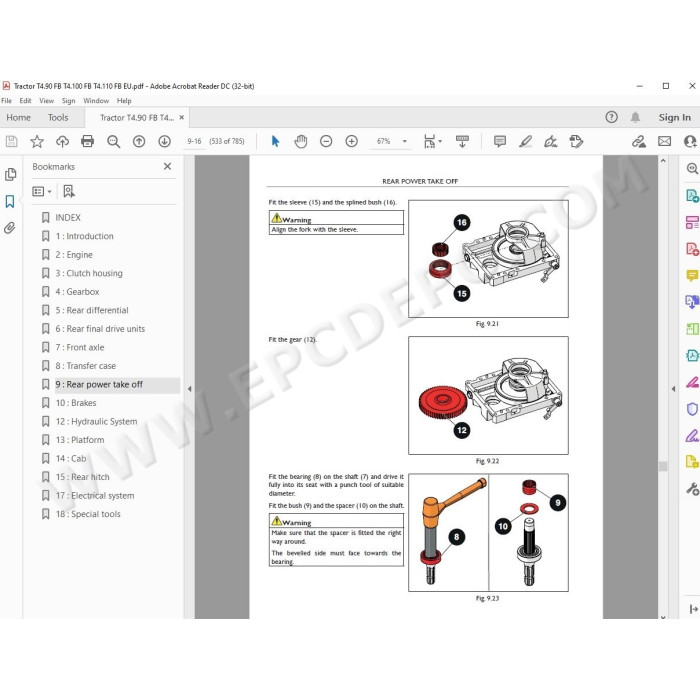Open bookmark 18 : Special tools
This screenshot has width=700, height=700.
tap(88, 514)
